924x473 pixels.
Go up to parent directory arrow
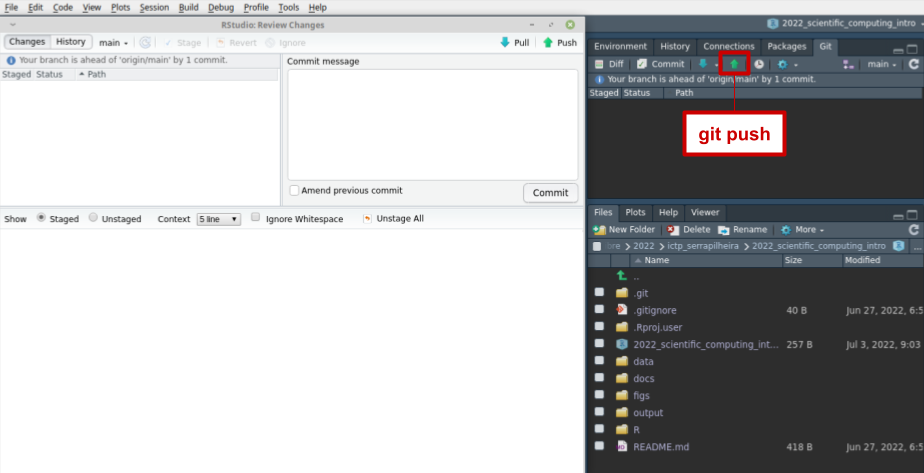(x=621, y=276)
